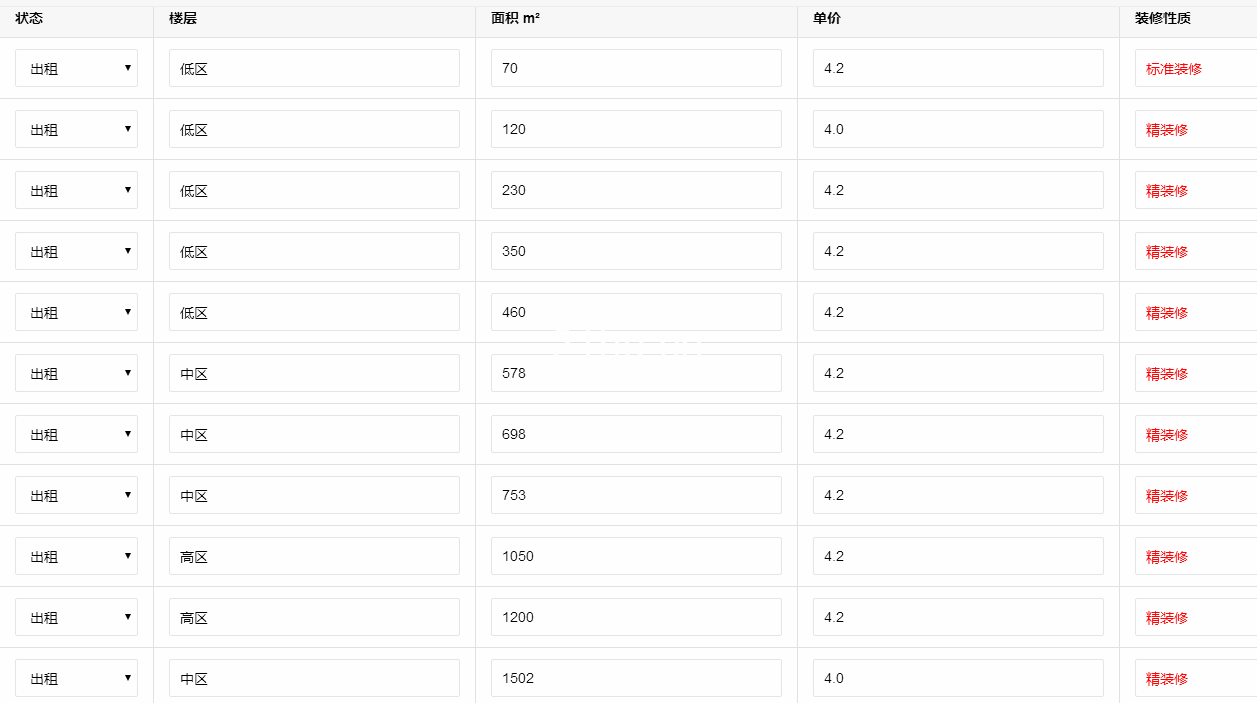
Task: Focus the area field showing 698
Action: pyautogui.click(x=636, y=434)
